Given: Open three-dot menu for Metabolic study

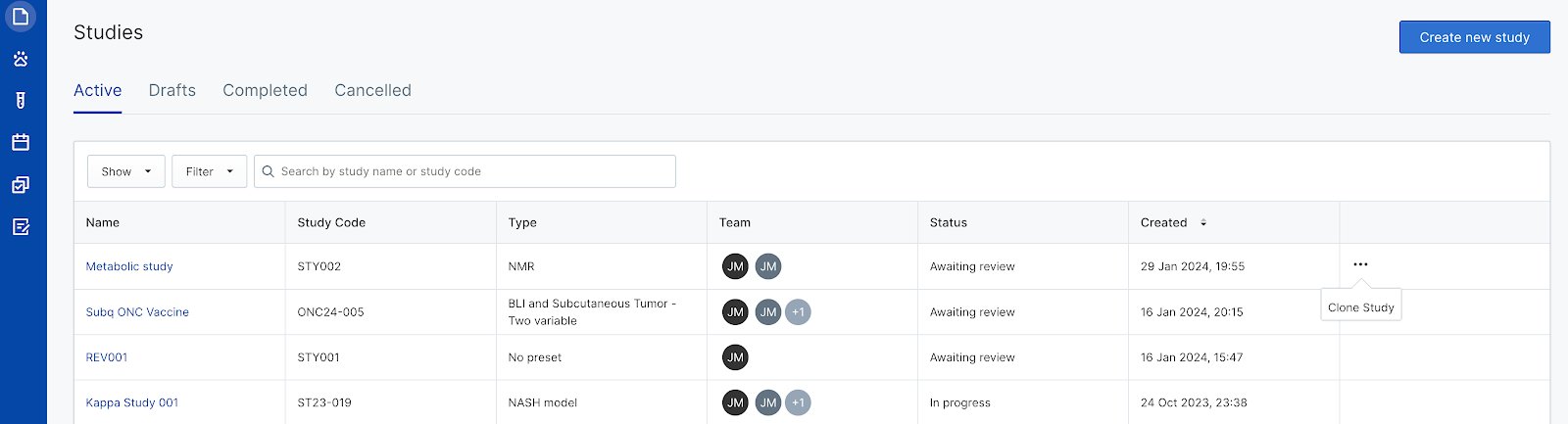Looking at the screenshot, I should (x=1360, y=264).
